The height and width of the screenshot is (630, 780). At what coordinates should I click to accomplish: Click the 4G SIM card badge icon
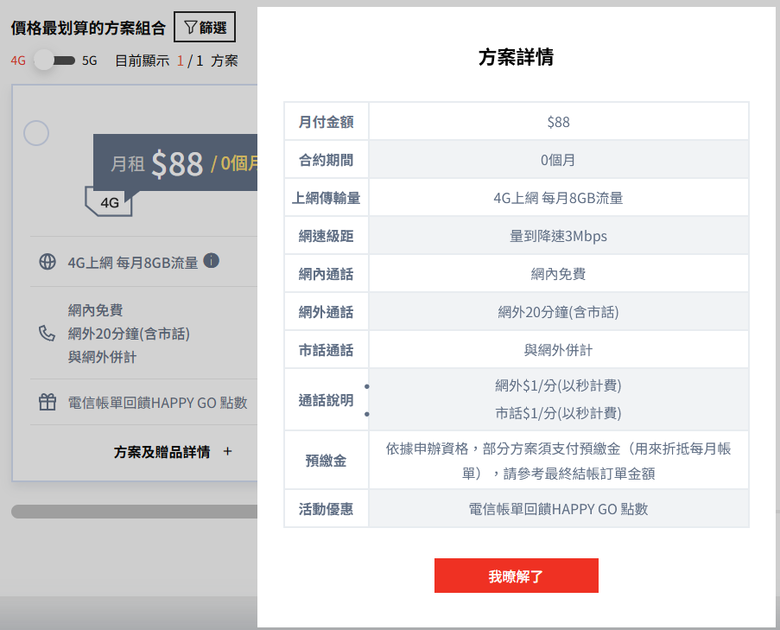coord(109,202)
